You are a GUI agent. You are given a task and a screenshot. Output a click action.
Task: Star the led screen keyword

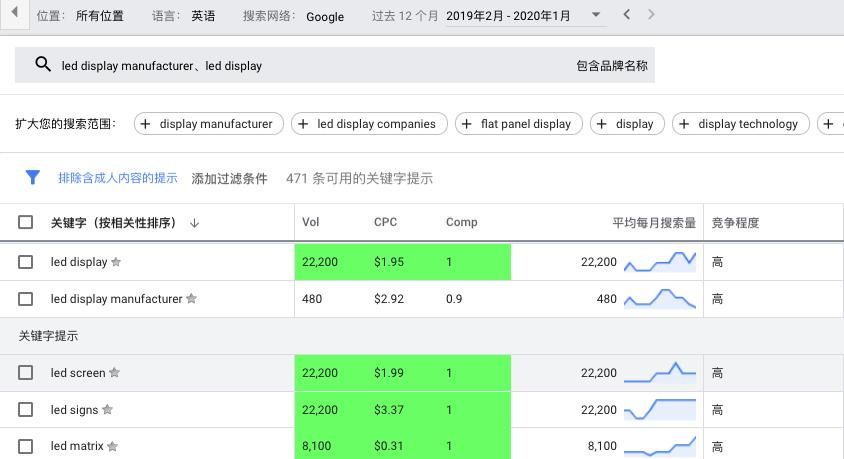(114, 372)
